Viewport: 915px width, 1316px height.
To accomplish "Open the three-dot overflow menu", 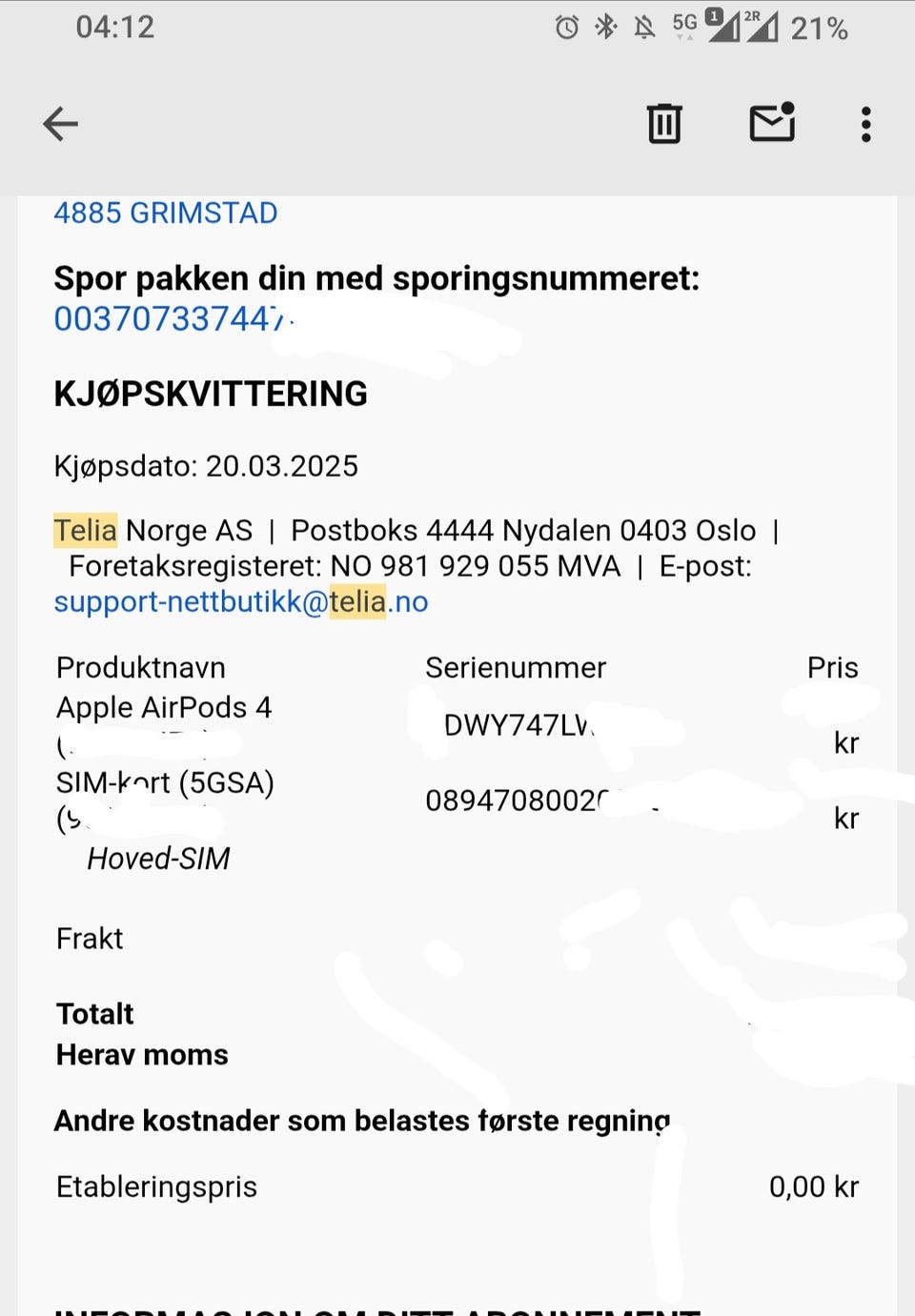I will tap(865, 124).
